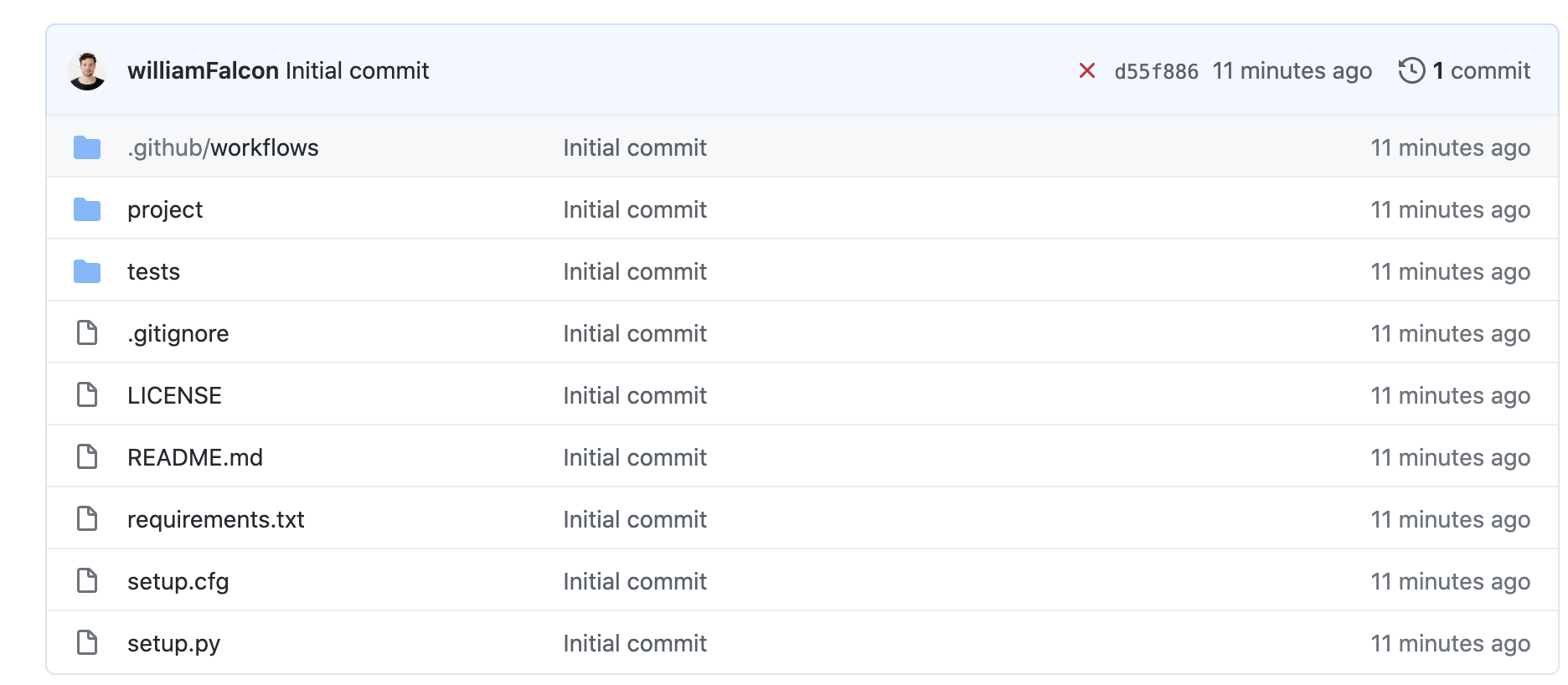
Task: Open Initial commit message in requirements.txt row
Action: [x=635, y=519]
